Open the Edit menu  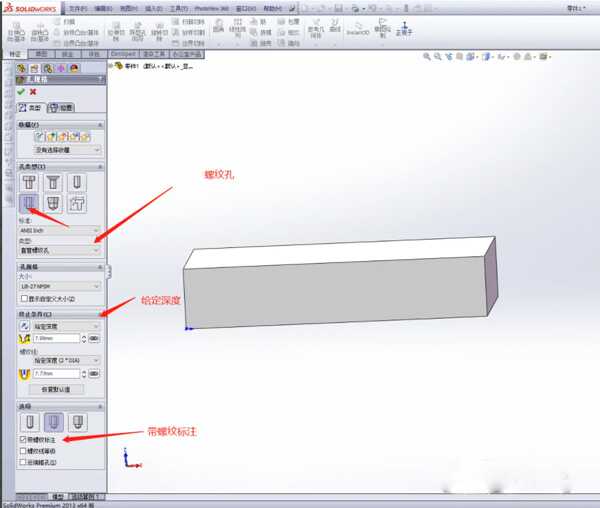103,8
